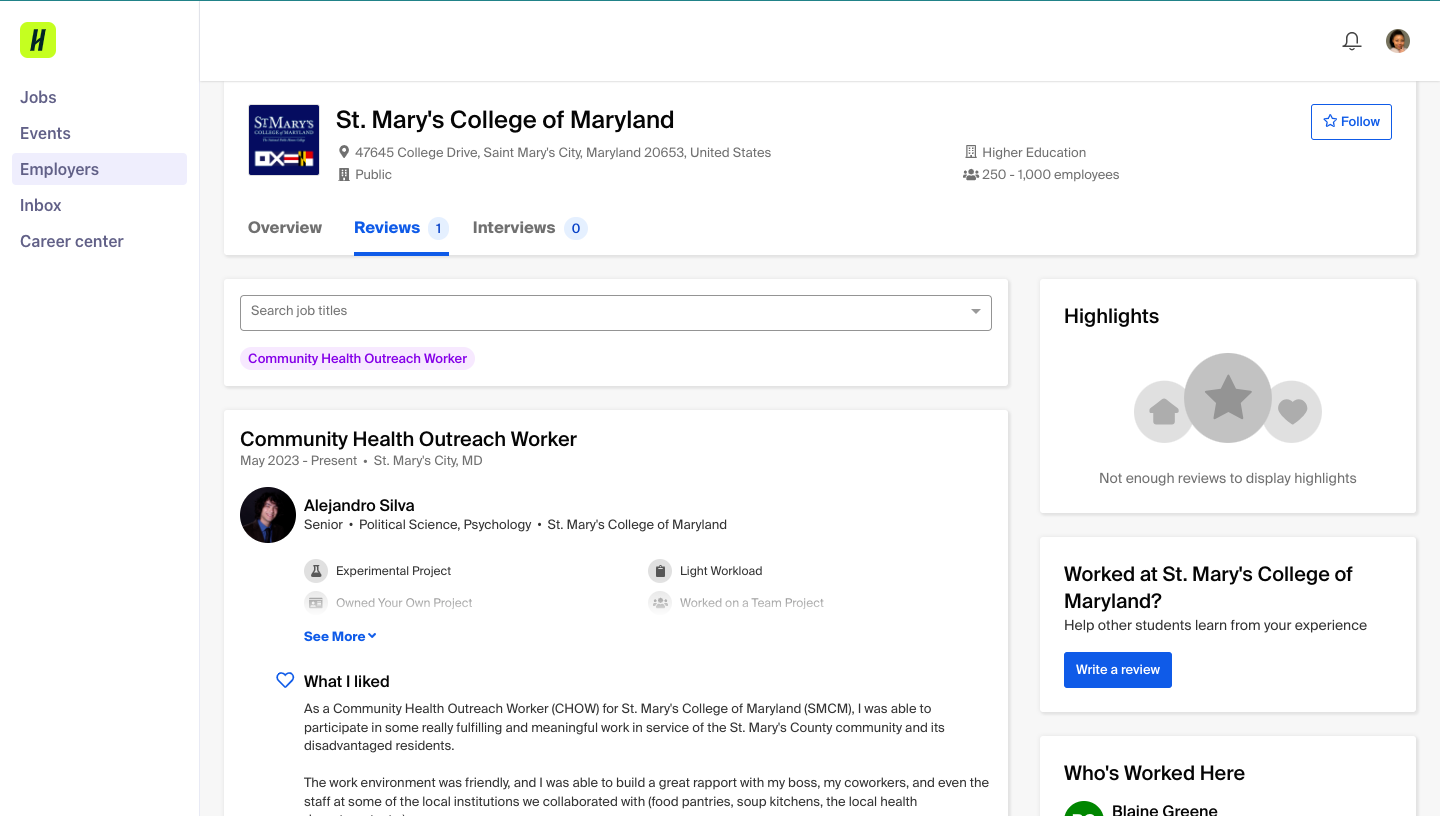The height and width of the screenshot is (816, 1440).
Task: Click the Worked on a Team Project icon
Action: tap(660, 603)
